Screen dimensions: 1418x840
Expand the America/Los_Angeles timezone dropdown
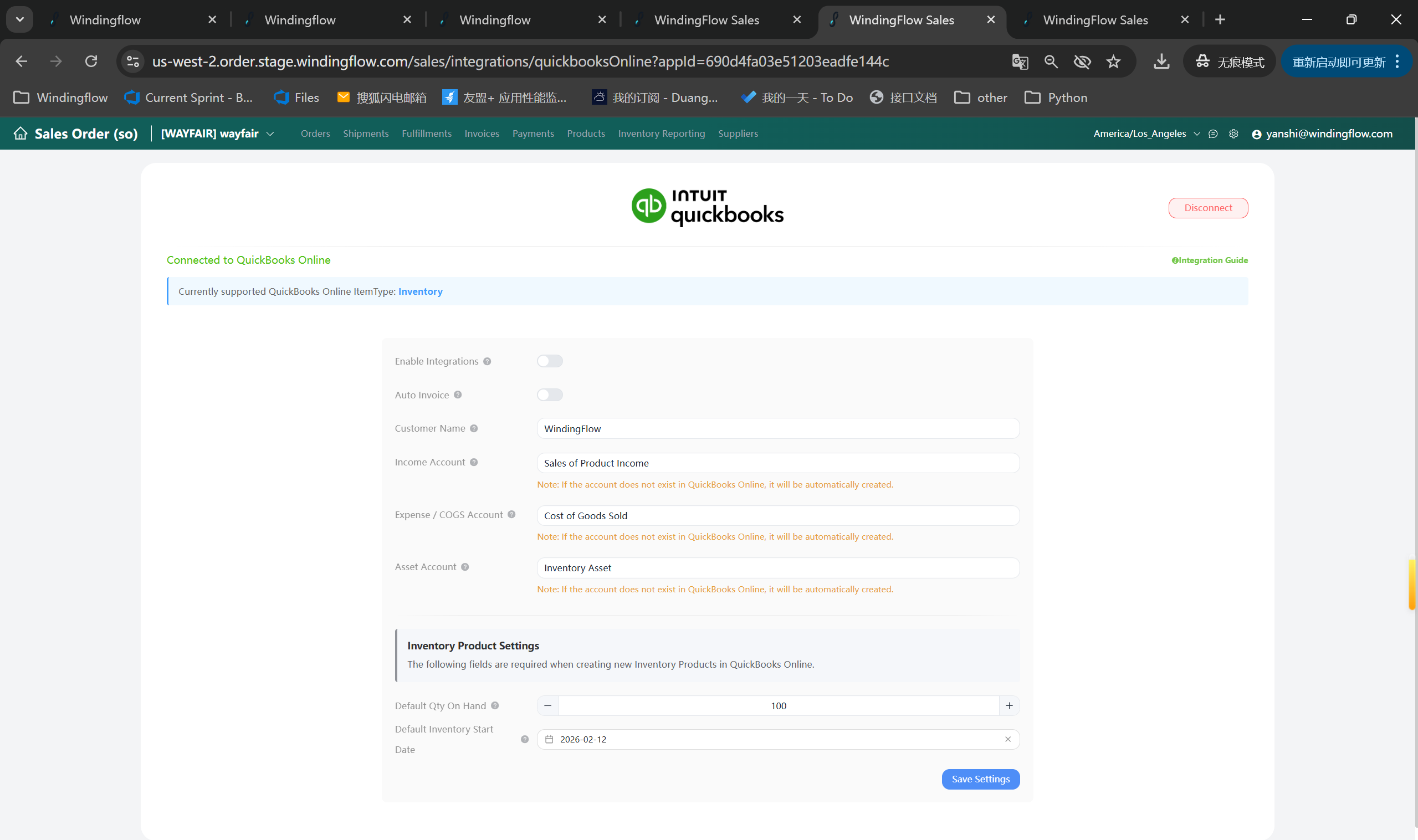coord(1196,134)
